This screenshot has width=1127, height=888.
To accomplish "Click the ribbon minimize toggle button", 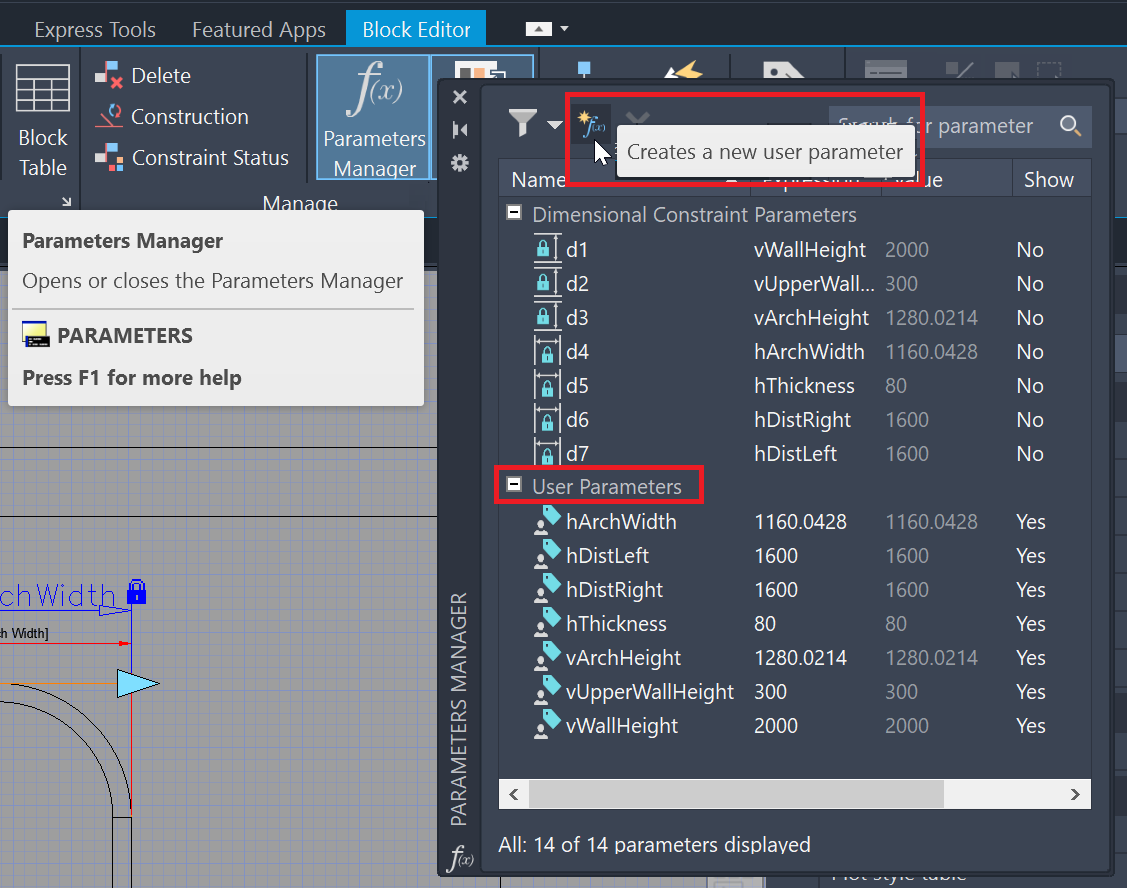I will click(538, 29).
